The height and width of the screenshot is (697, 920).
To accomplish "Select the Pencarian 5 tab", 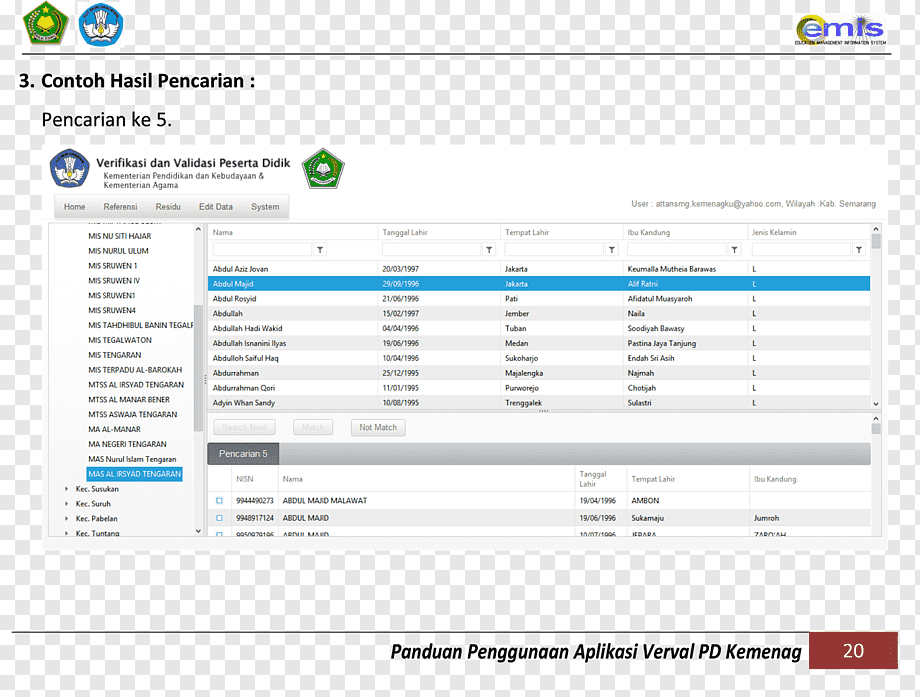I will click(243, 454).
